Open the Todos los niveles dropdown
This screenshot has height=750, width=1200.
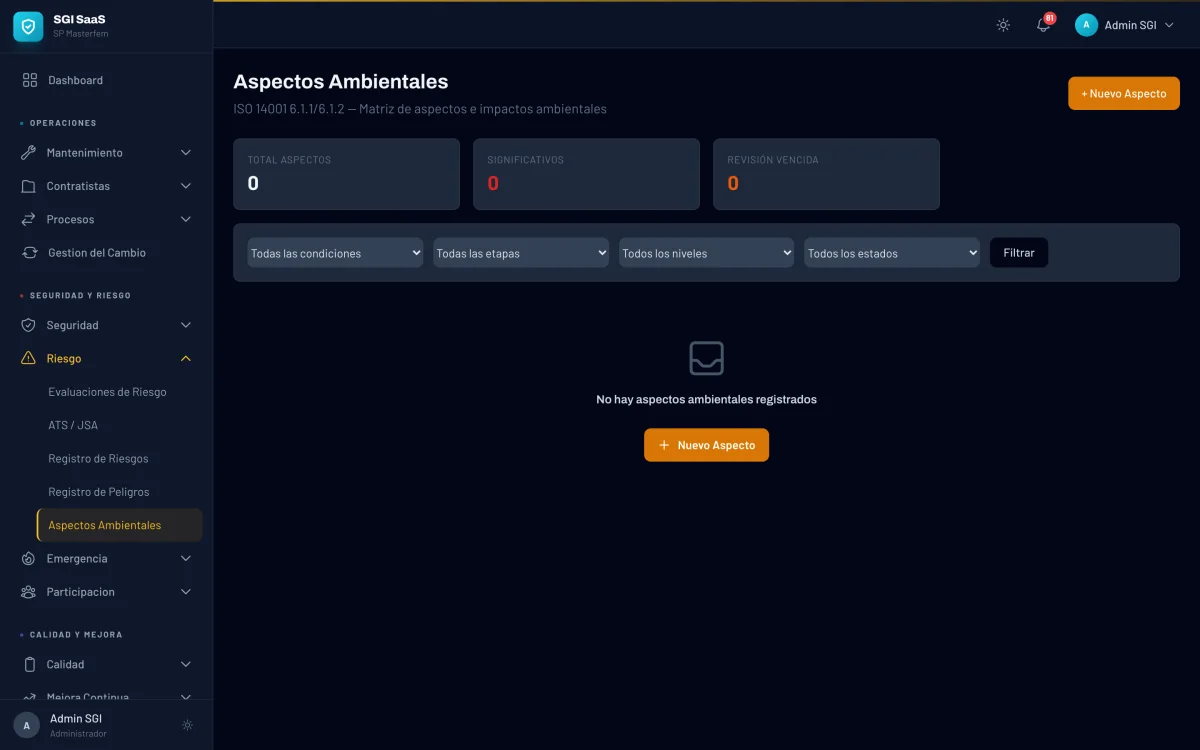point(706,253)
